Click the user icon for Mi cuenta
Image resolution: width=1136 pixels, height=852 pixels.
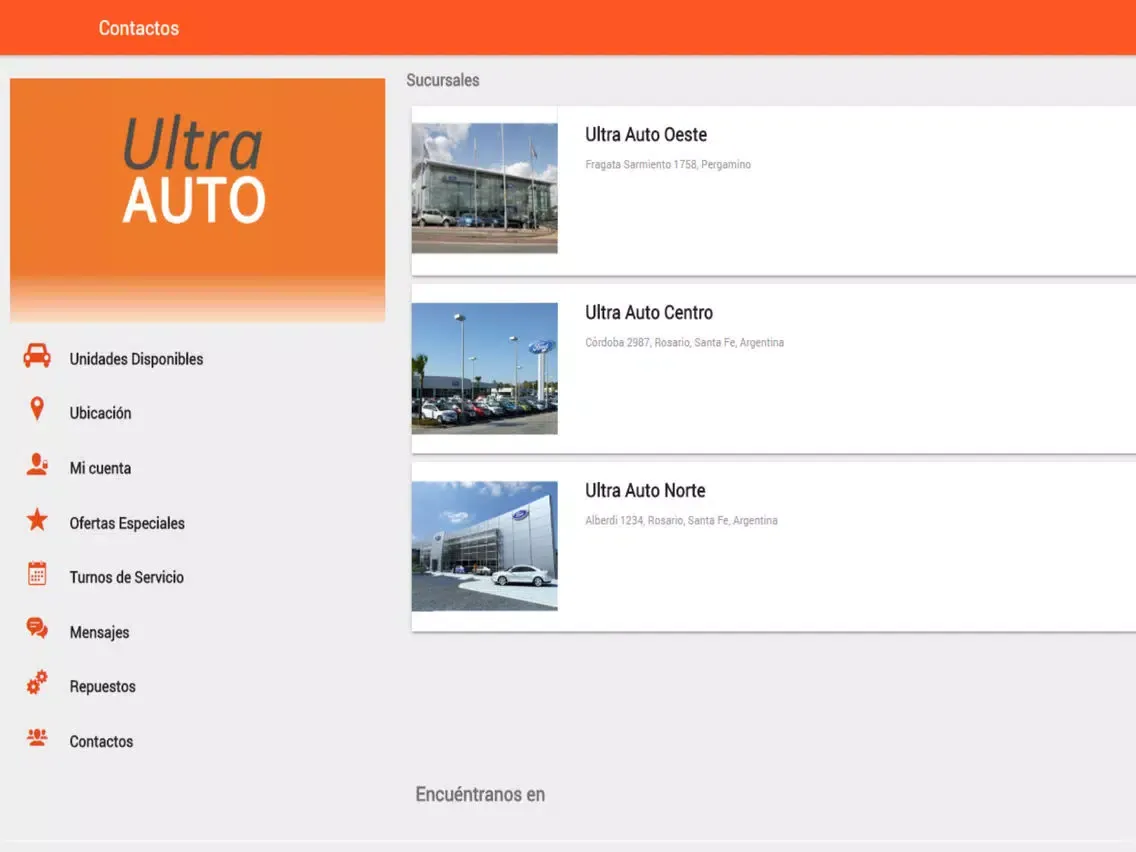coord(37,464)
